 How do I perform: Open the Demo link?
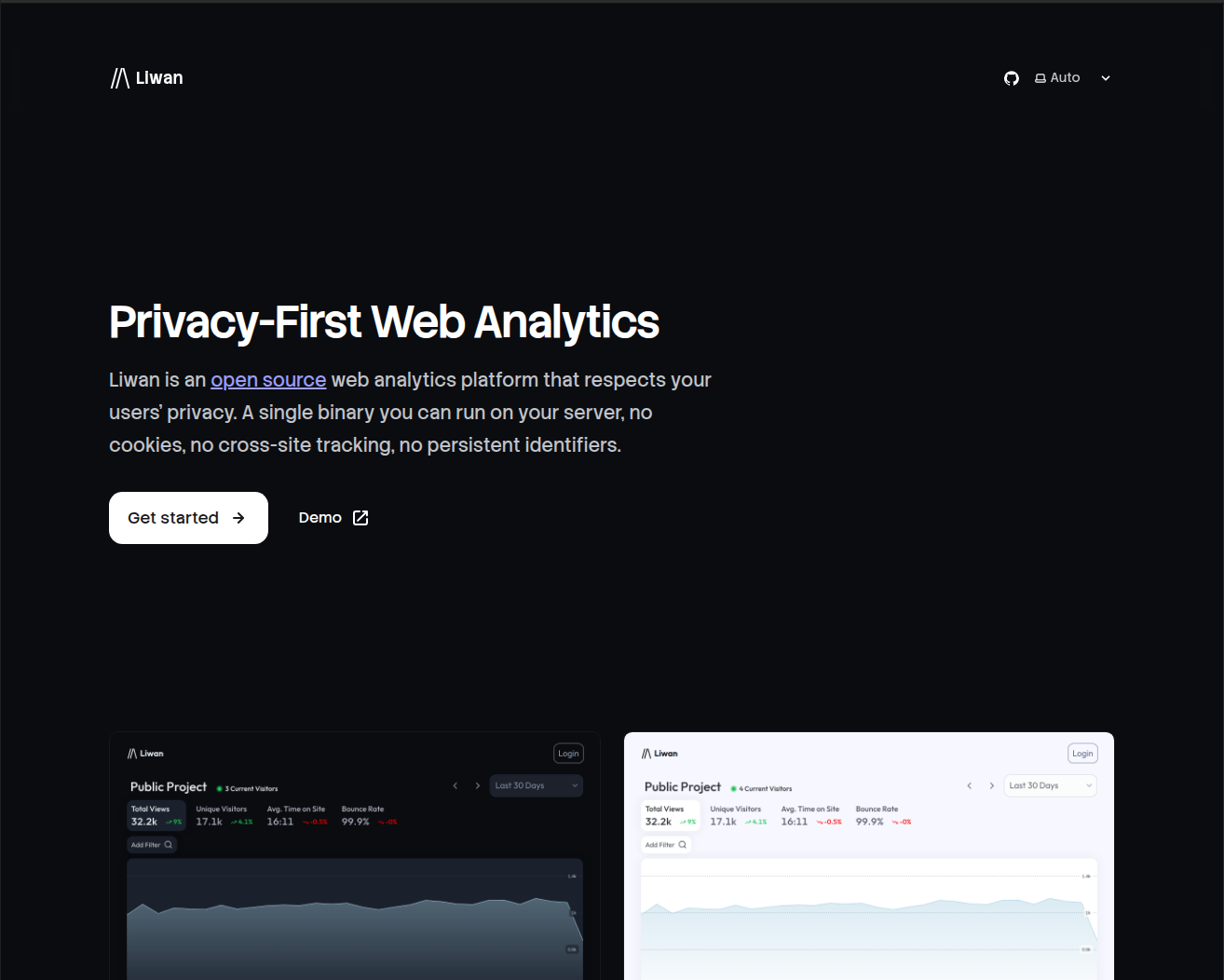point(333,518)
